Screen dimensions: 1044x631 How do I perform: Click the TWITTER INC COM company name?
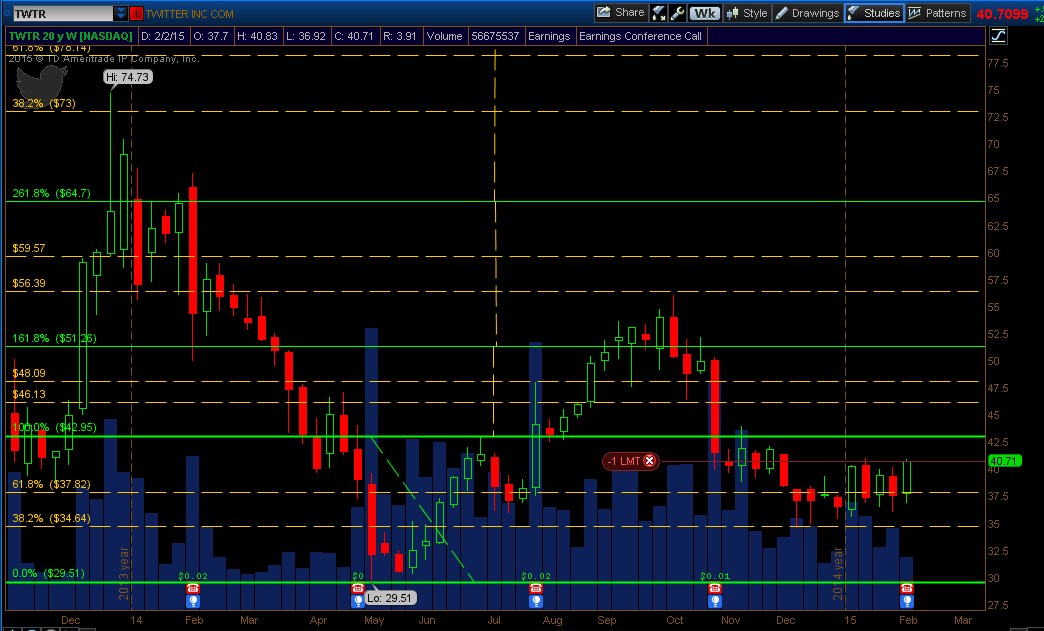[190, 13]
